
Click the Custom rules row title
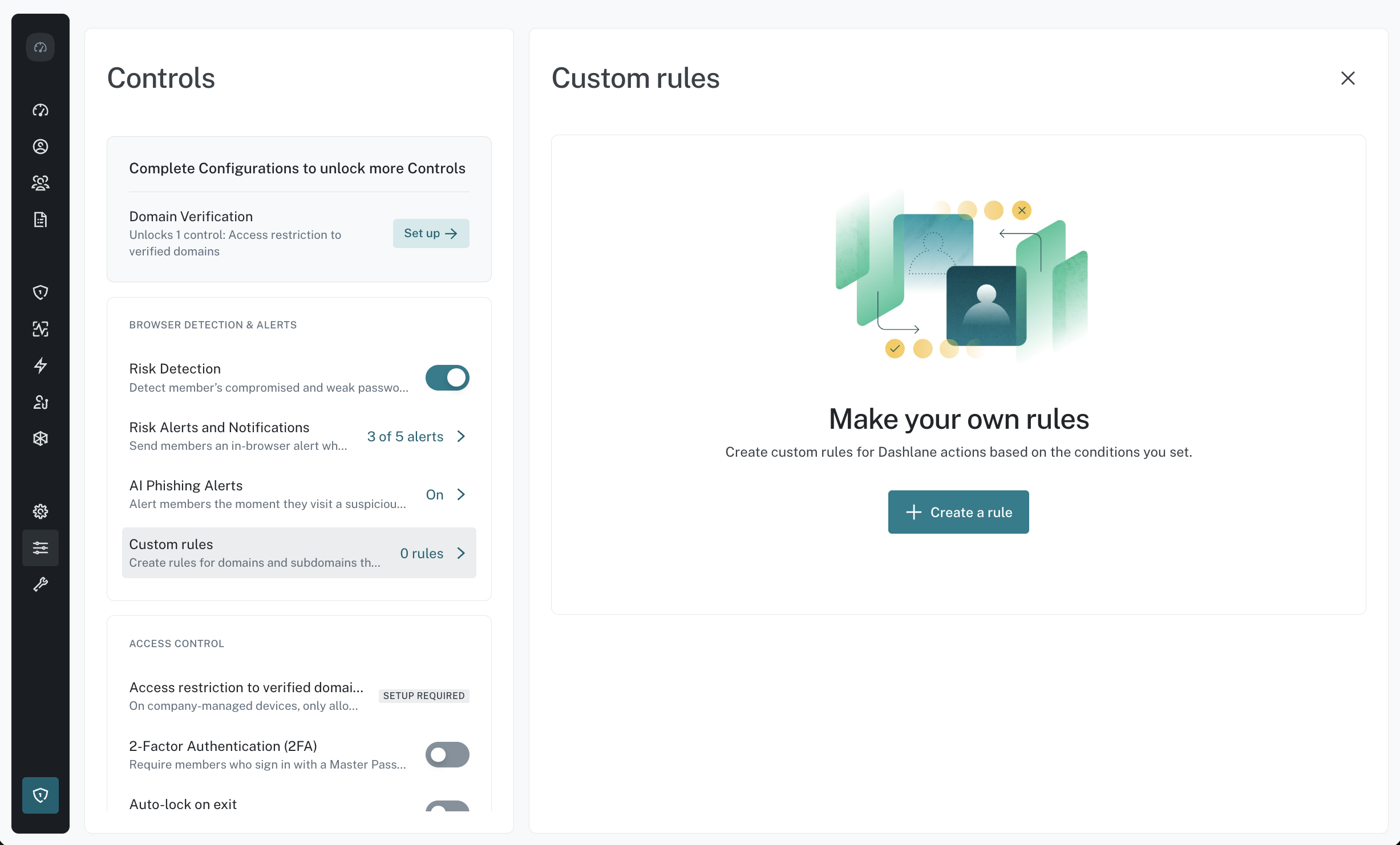(171, 544)
